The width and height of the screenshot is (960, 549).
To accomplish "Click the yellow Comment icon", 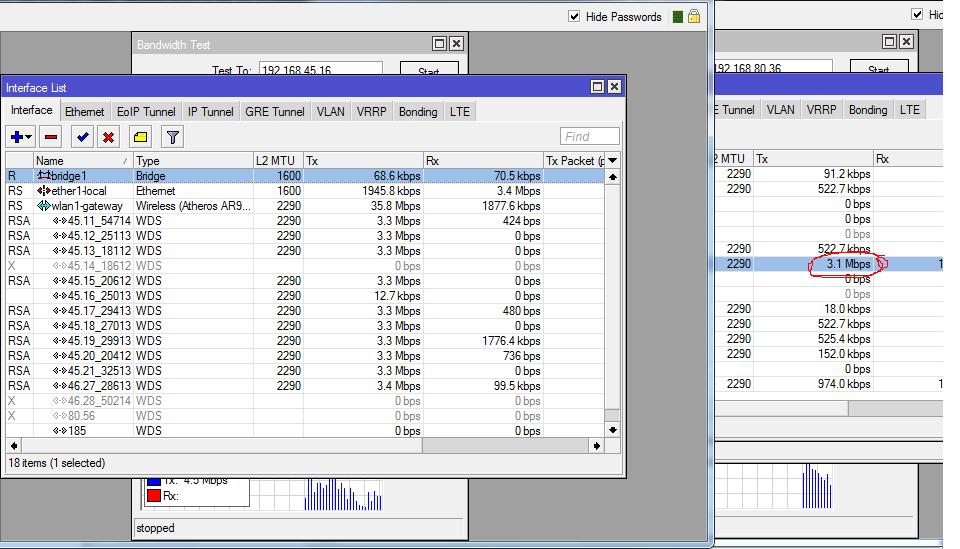I will [x=141, y=137].
